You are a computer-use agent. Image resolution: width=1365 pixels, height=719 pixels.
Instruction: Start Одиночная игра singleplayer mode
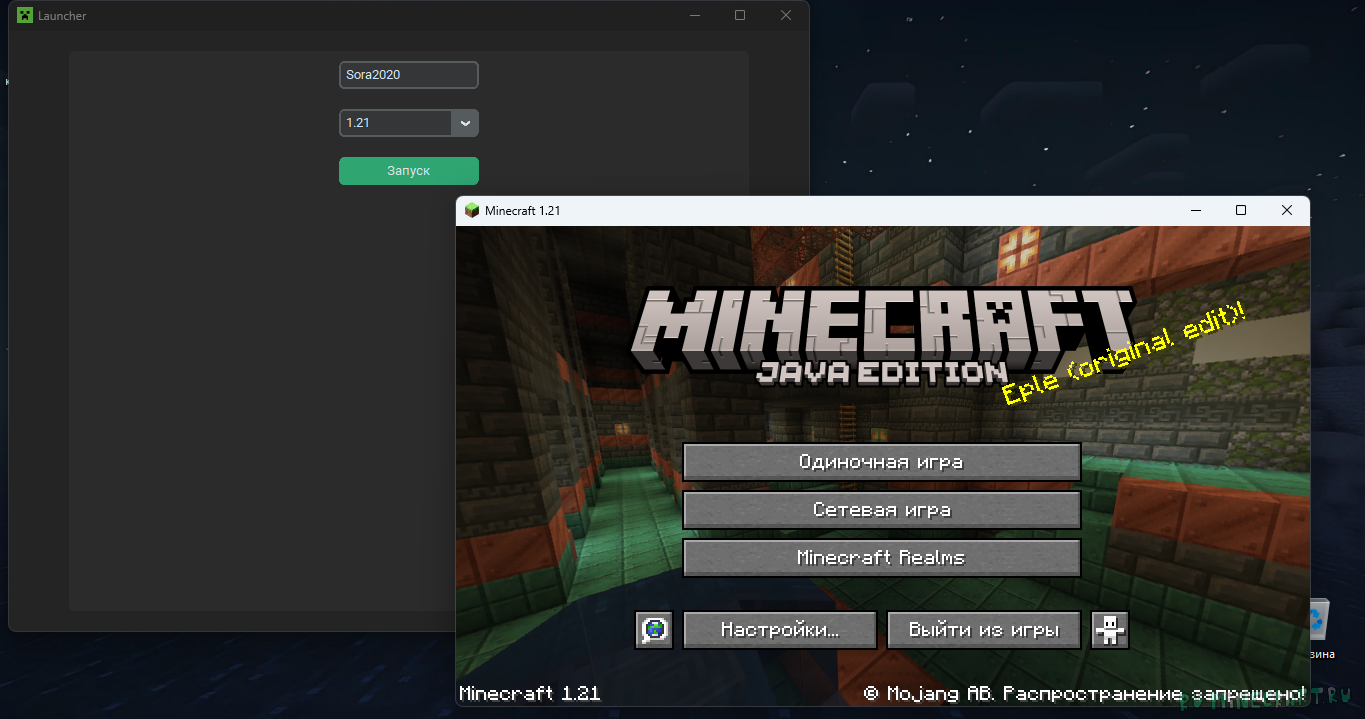(x=881, y=462)
